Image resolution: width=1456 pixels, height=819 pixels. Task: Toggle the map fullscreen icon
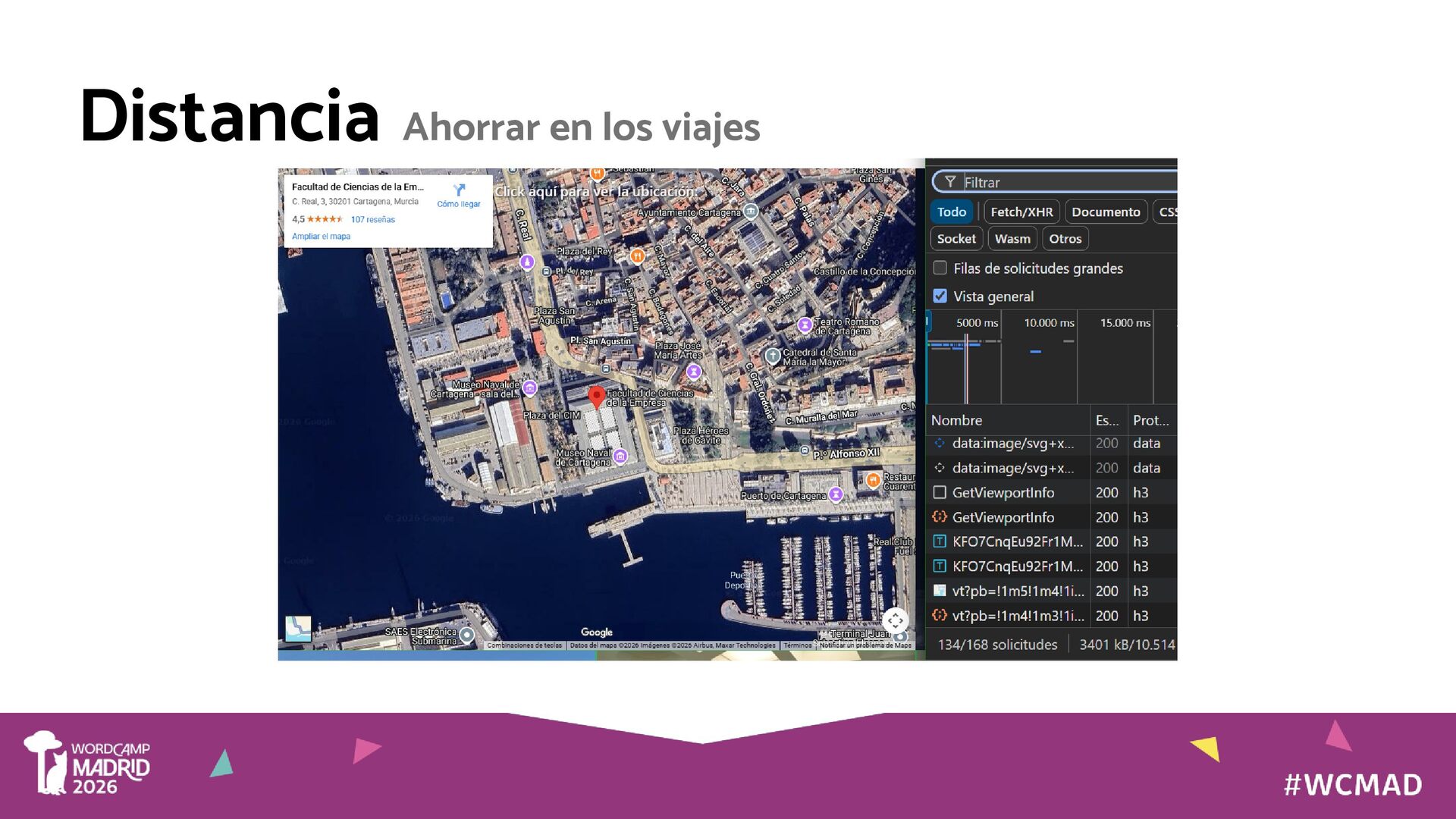pos(895,620)
